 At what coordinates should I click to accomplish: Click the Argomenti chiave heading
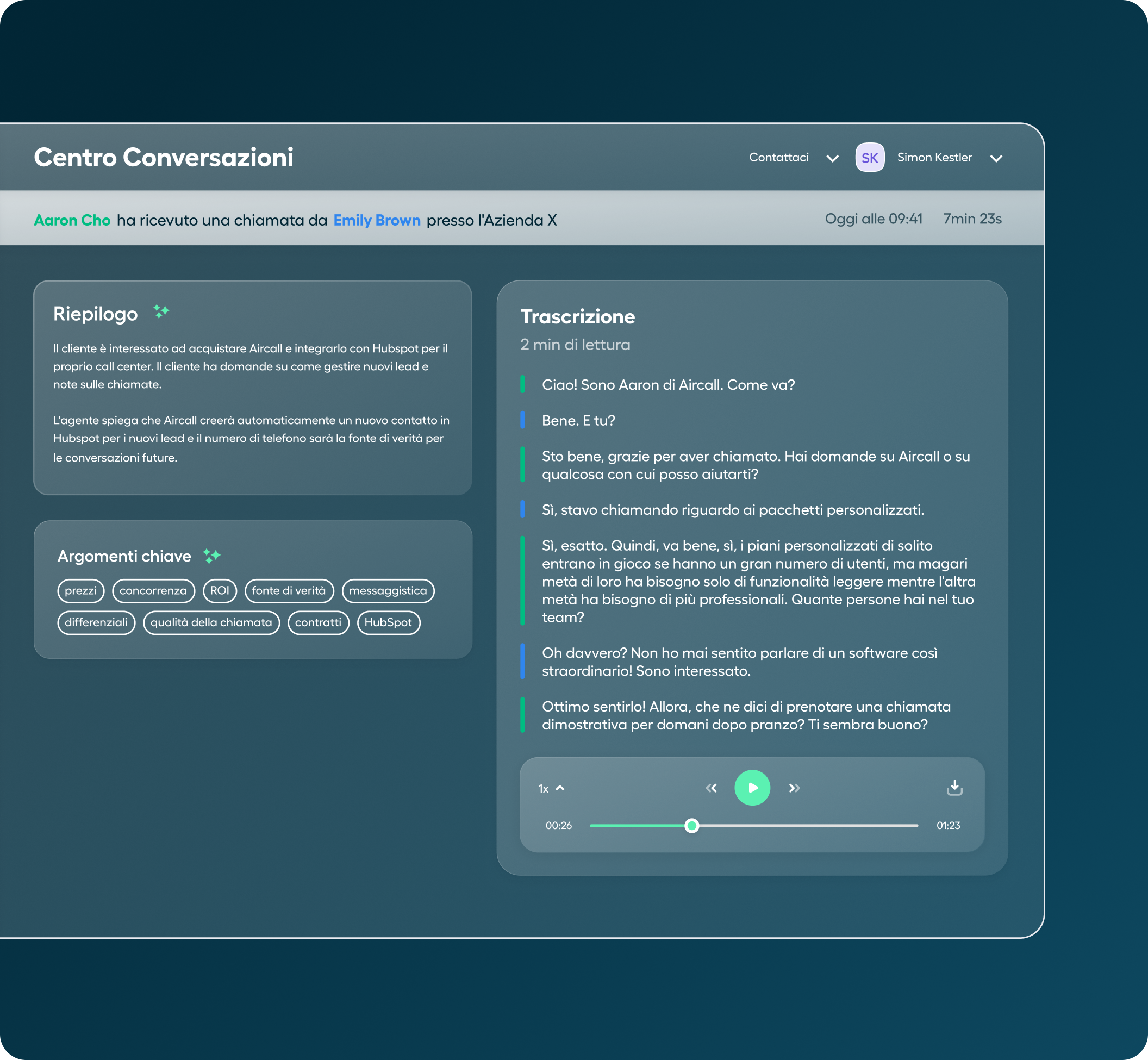(x=124, y=556)
